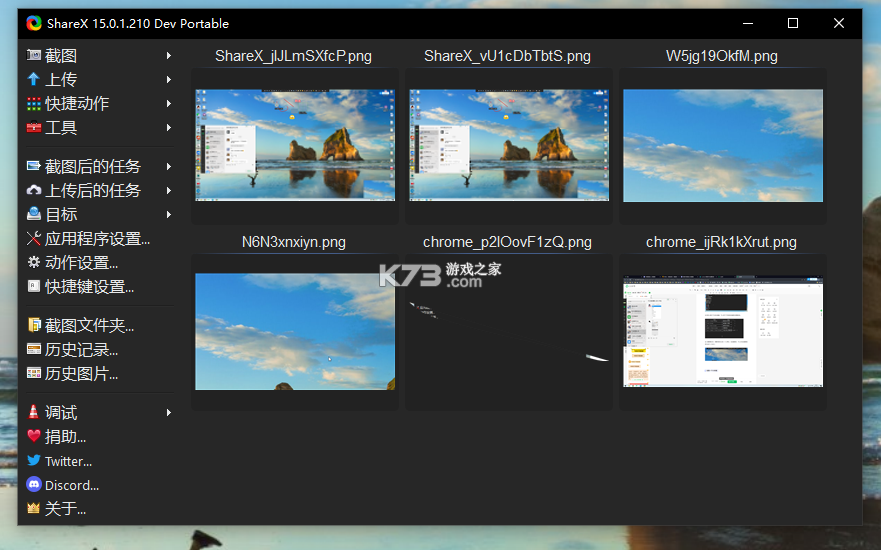
Task: Click the crown icon beside 关于
Action: (34, 508)
